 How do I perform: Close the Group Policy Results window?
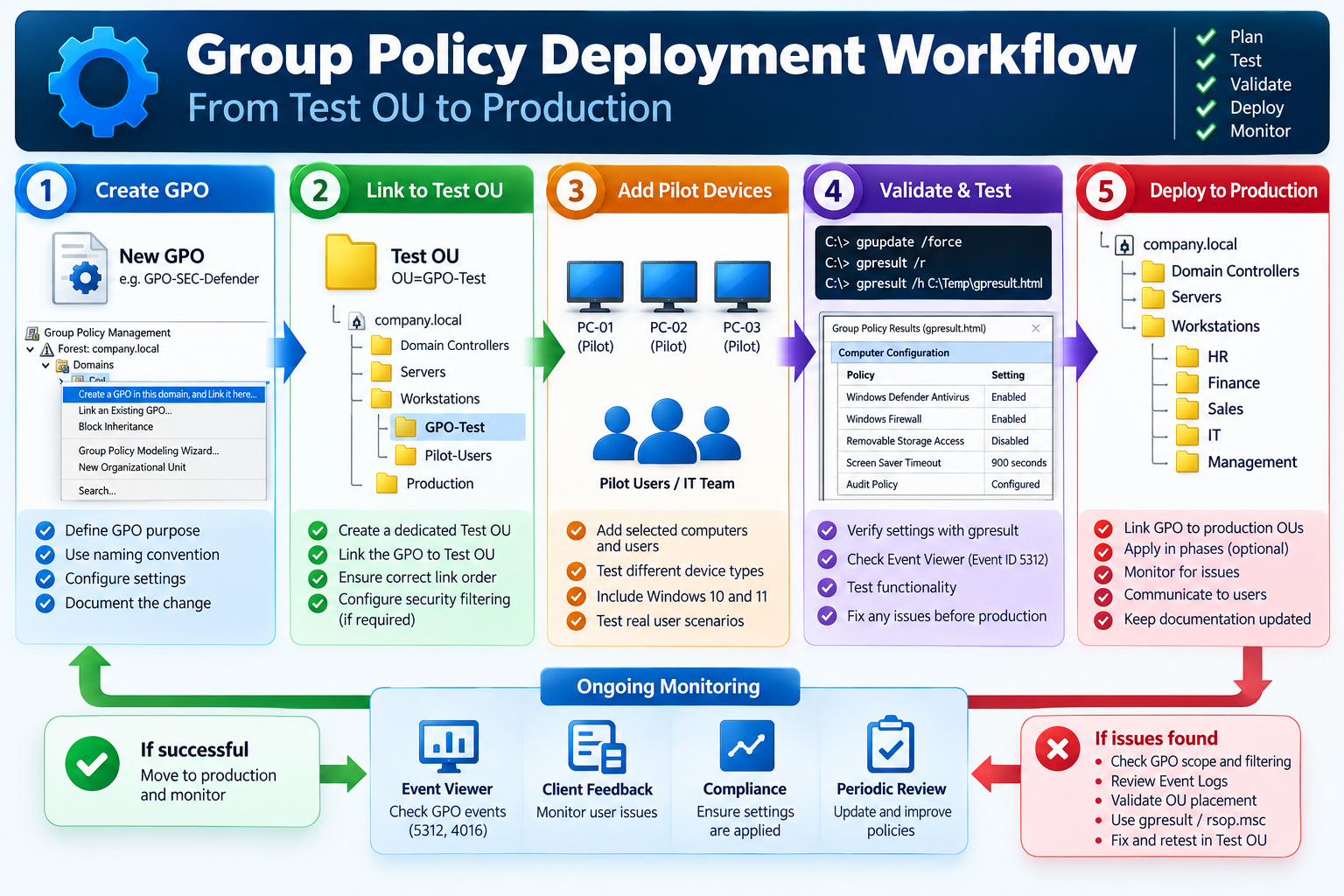[x=1036, y=328]
